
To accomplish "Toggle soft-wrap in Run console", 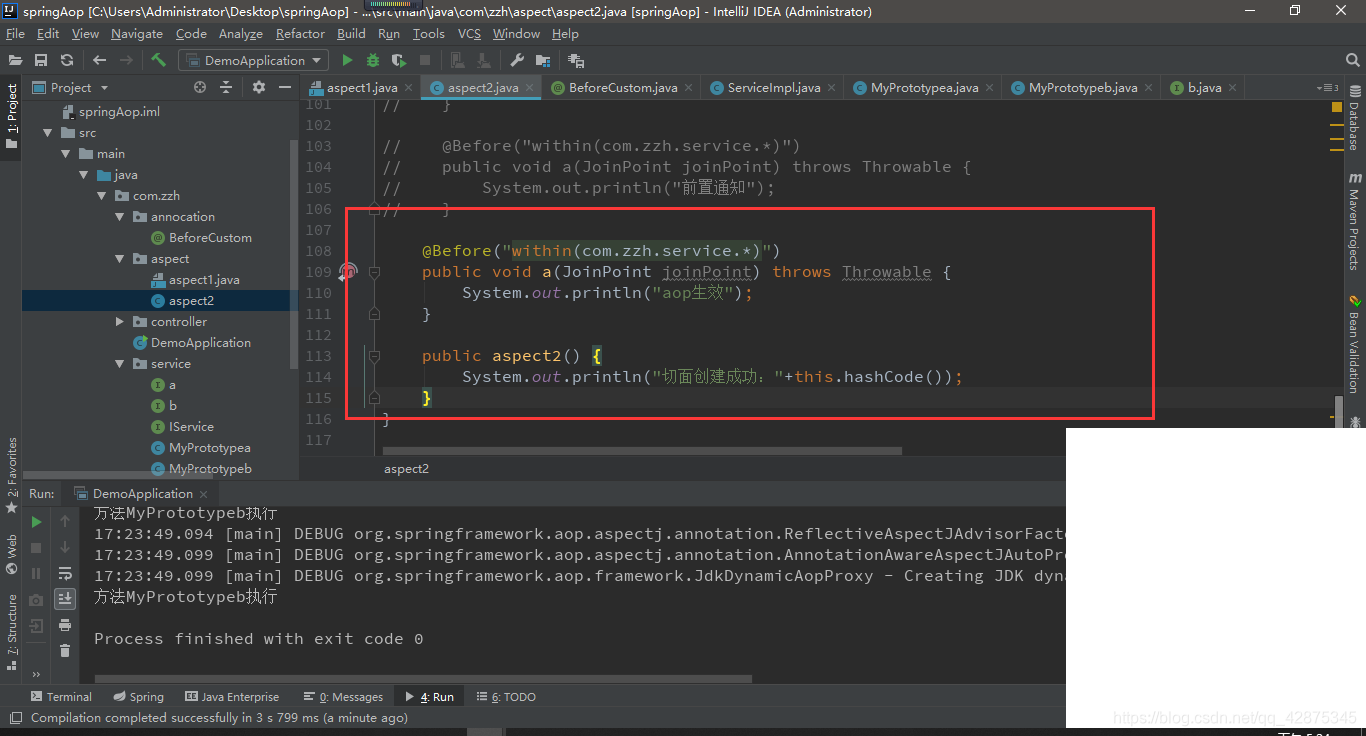I will pos(65,573).
